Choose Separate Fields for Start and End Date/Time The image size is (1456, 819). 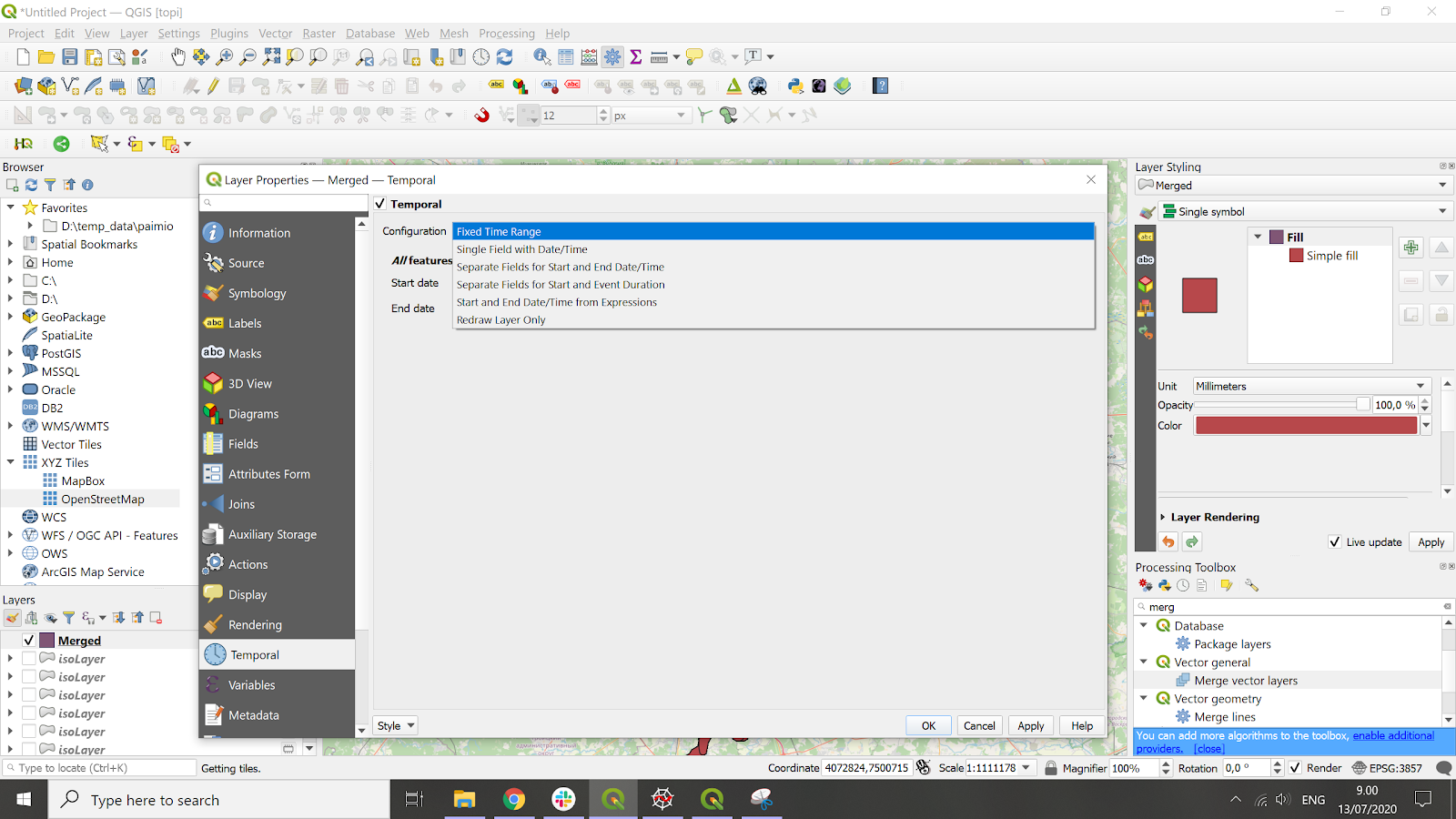[x=773, y=268]
